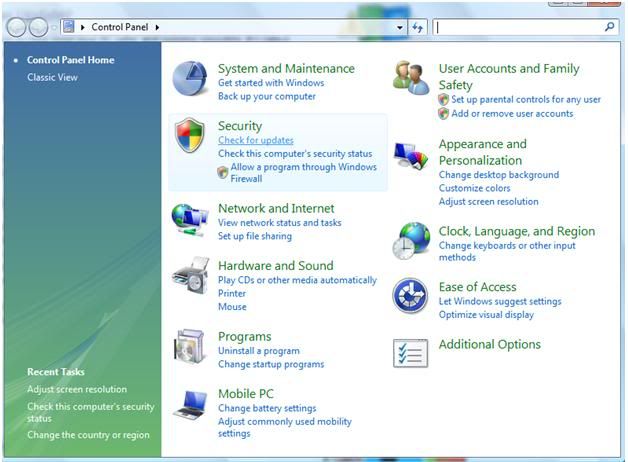Click Adjust commonly used mobility settings
Screen dimensions: 628x462
click(x=284, y=427)
